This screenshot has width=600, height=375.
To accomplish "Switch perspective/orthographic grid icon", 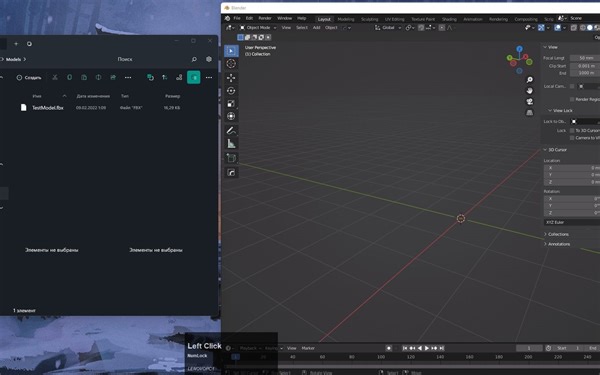I will click(x=530, y=112).
